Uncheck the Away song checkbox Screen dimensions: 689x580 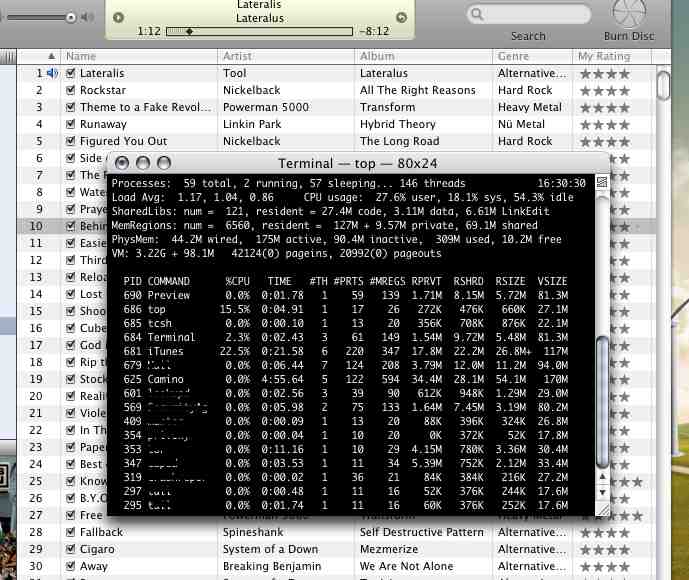70,566
